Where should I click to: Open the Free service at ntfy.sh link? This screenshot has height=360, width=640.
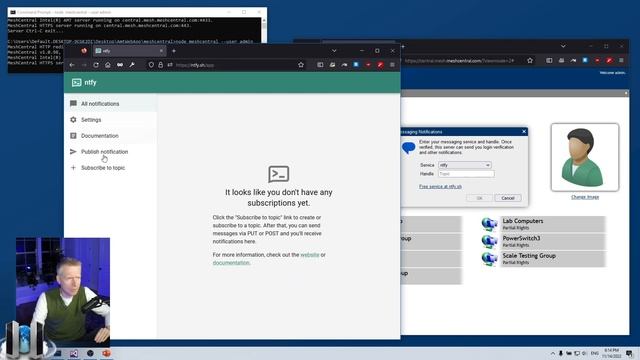pyautogui.click(x=440, y=187)
